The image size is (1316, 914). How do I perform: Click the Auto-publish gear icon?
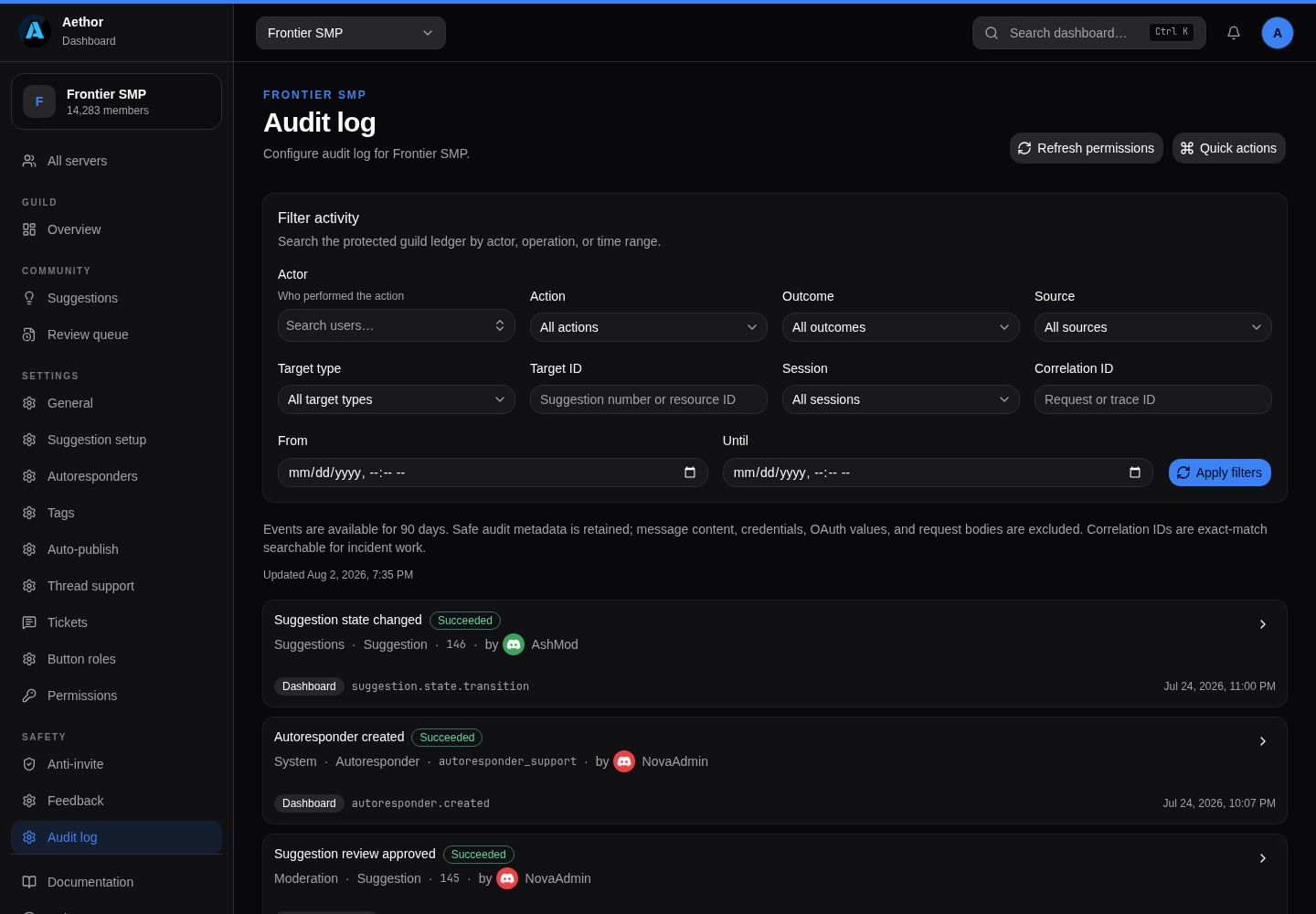pyautogui.click(x=29, y=549)
